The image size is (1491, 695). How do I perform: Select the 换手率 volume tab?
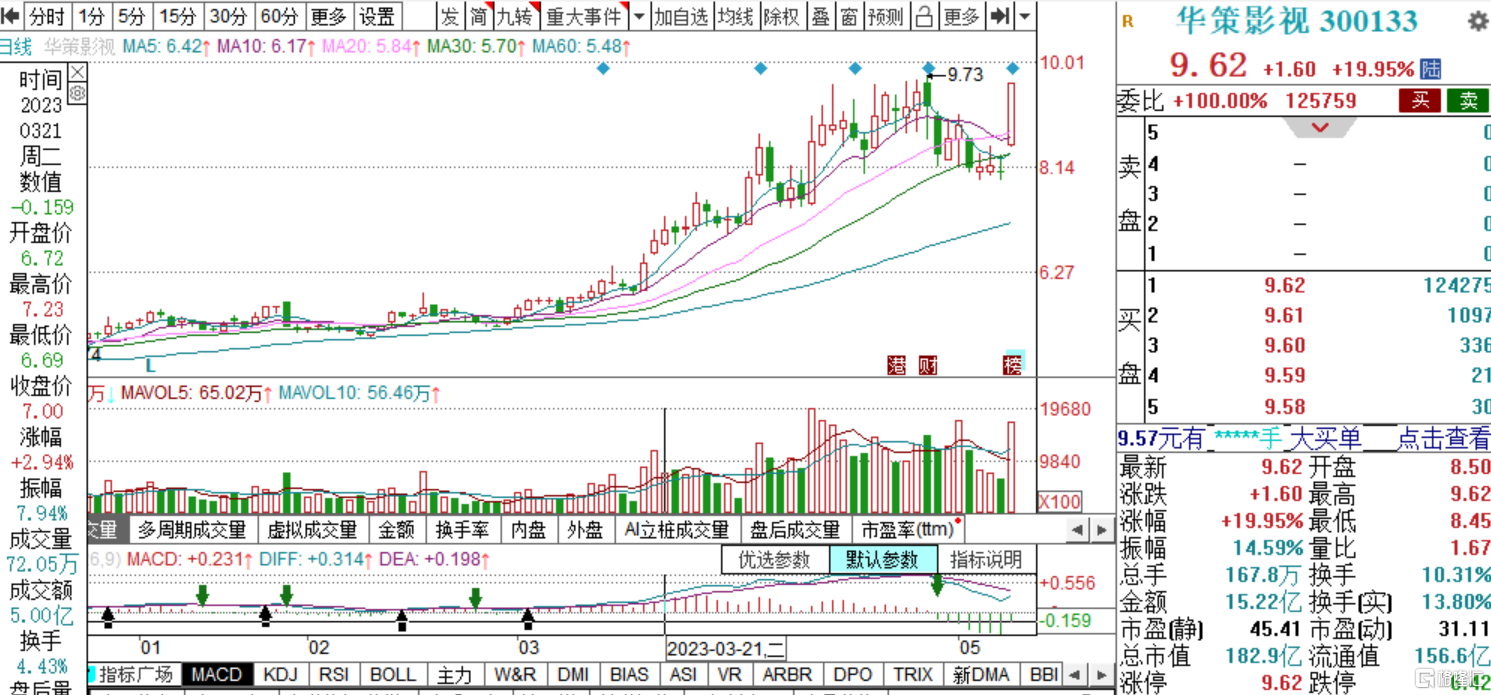(x=461, y=529)
